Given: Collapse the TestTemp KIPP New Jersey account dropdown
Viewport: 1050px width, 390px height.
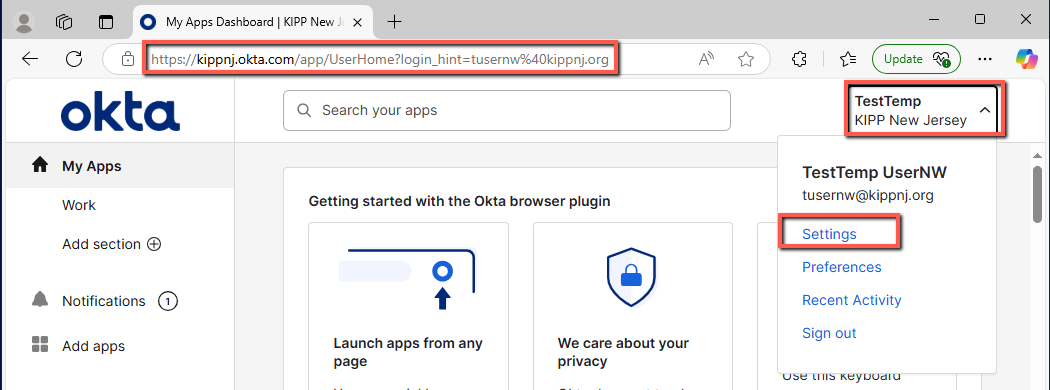Looking at the screenshot, I should point(924,110).
